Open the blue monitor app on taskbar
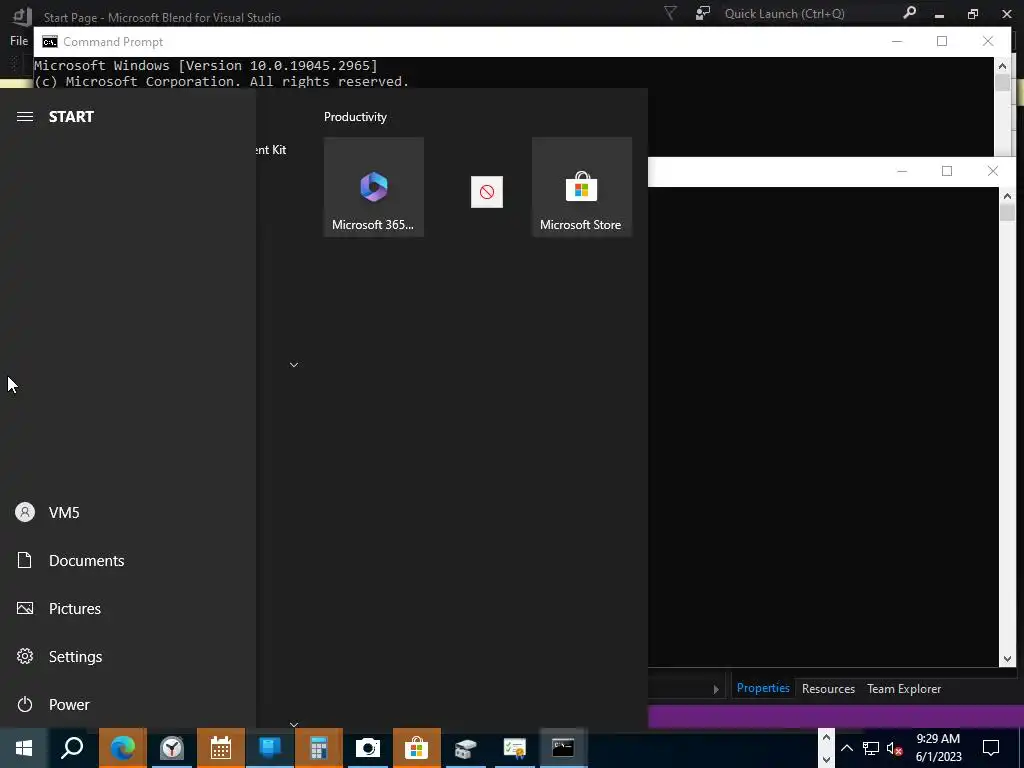1024x768 pixels. 270,748
